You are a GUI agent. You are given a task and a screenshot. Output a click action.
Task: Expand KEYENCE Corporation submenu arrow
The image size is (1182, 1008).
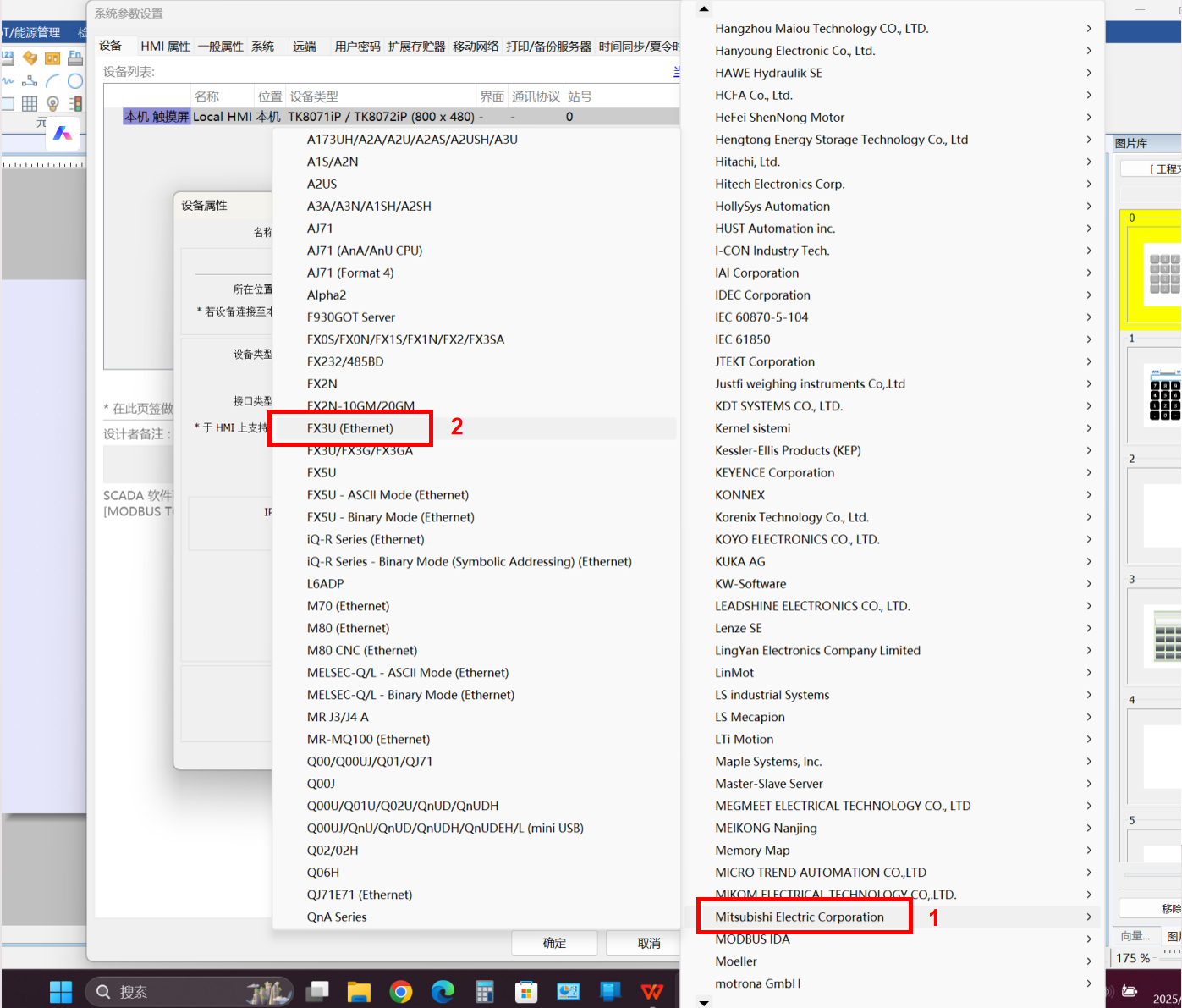[1089, 472]
